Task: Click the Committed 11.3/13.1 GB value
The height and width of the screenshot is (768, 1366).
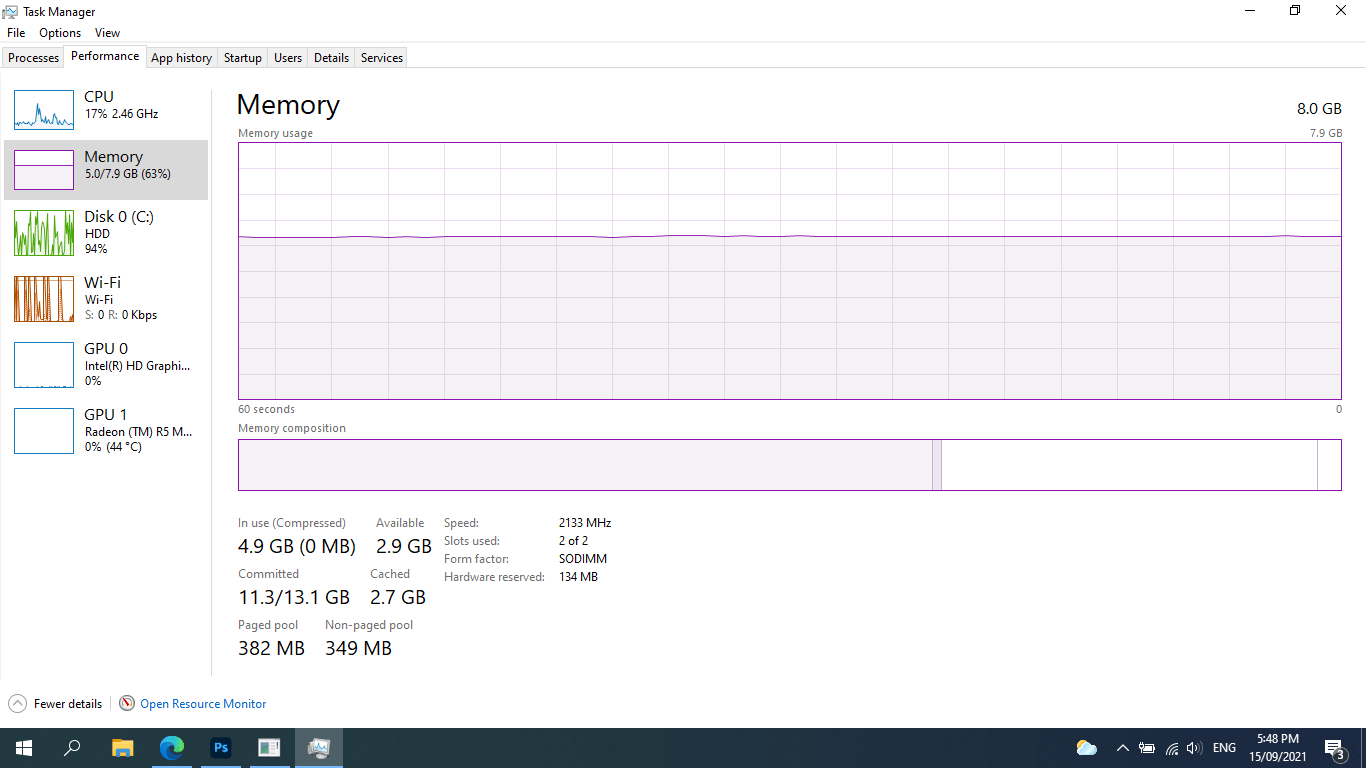Action: point(294,597)
